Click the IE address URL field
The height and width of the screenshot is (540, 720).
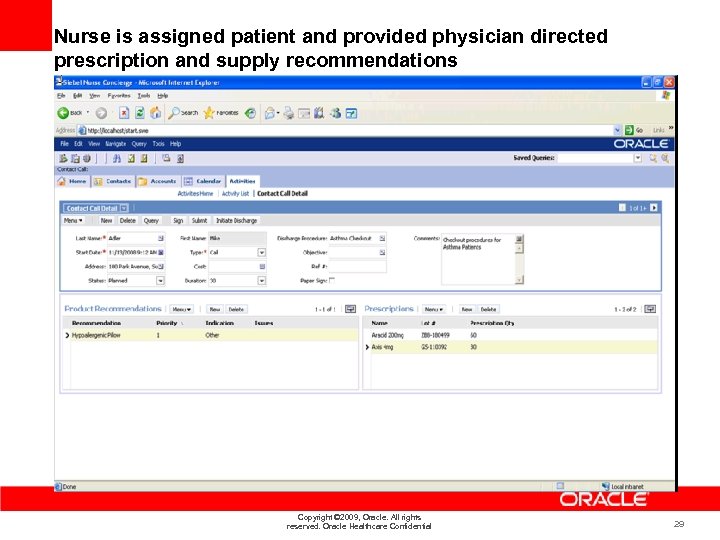tap(349, 130)
